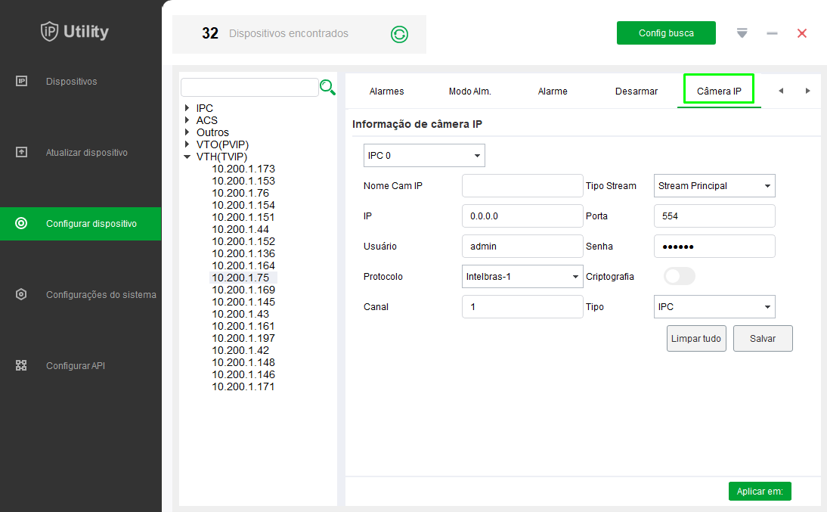
Task: Select device 10.200.1.75
Action: (241, 278)
